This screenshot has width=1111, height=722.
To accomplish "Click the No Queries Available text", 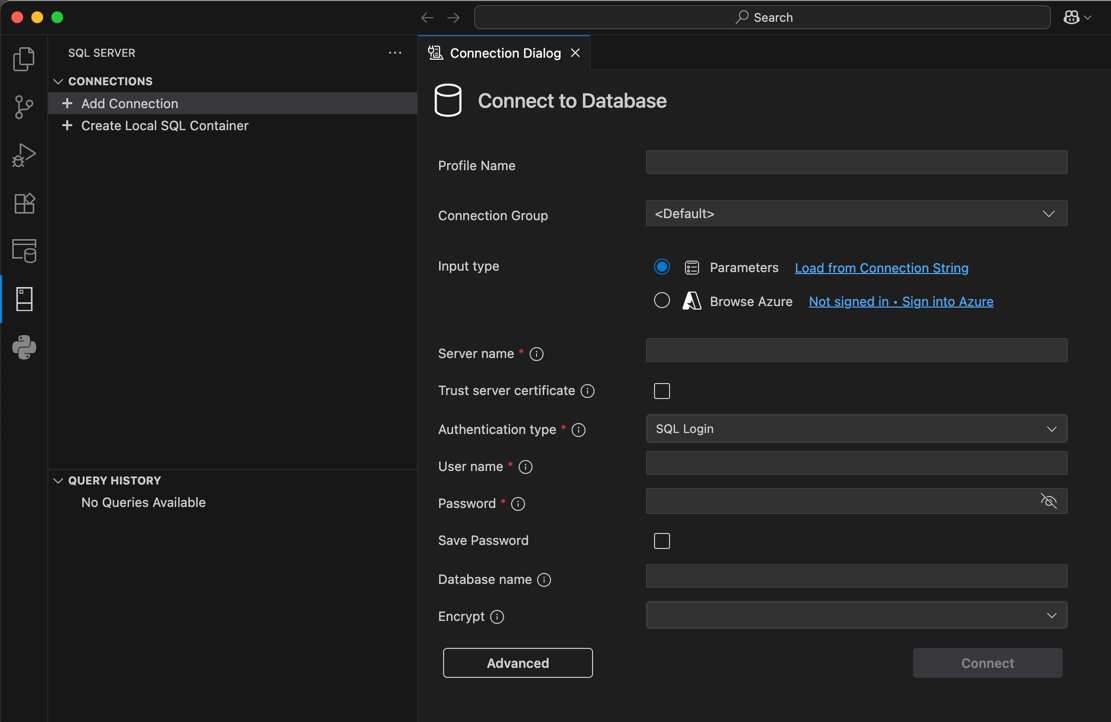I will (143, 502).
